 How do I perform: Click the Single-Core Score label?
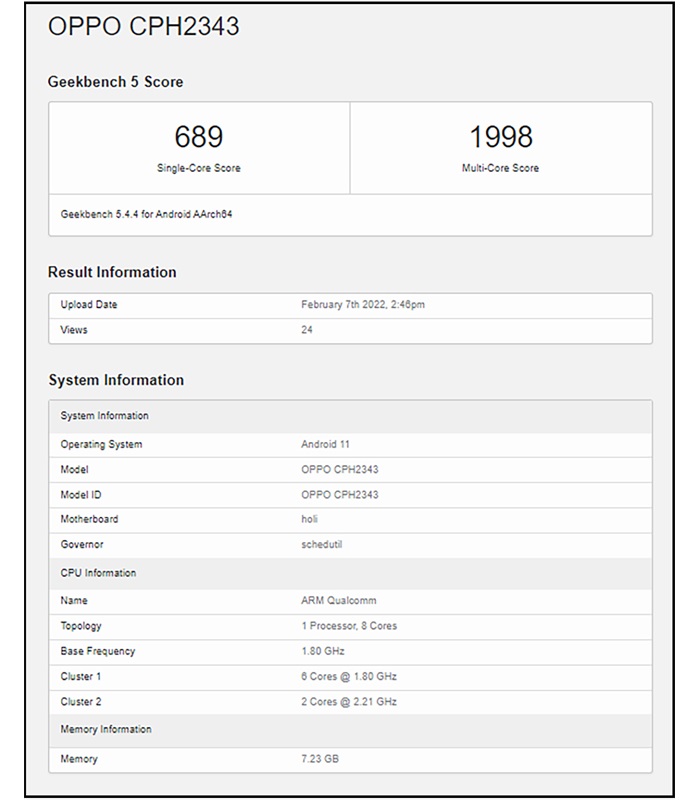click(x=198, y=168)
